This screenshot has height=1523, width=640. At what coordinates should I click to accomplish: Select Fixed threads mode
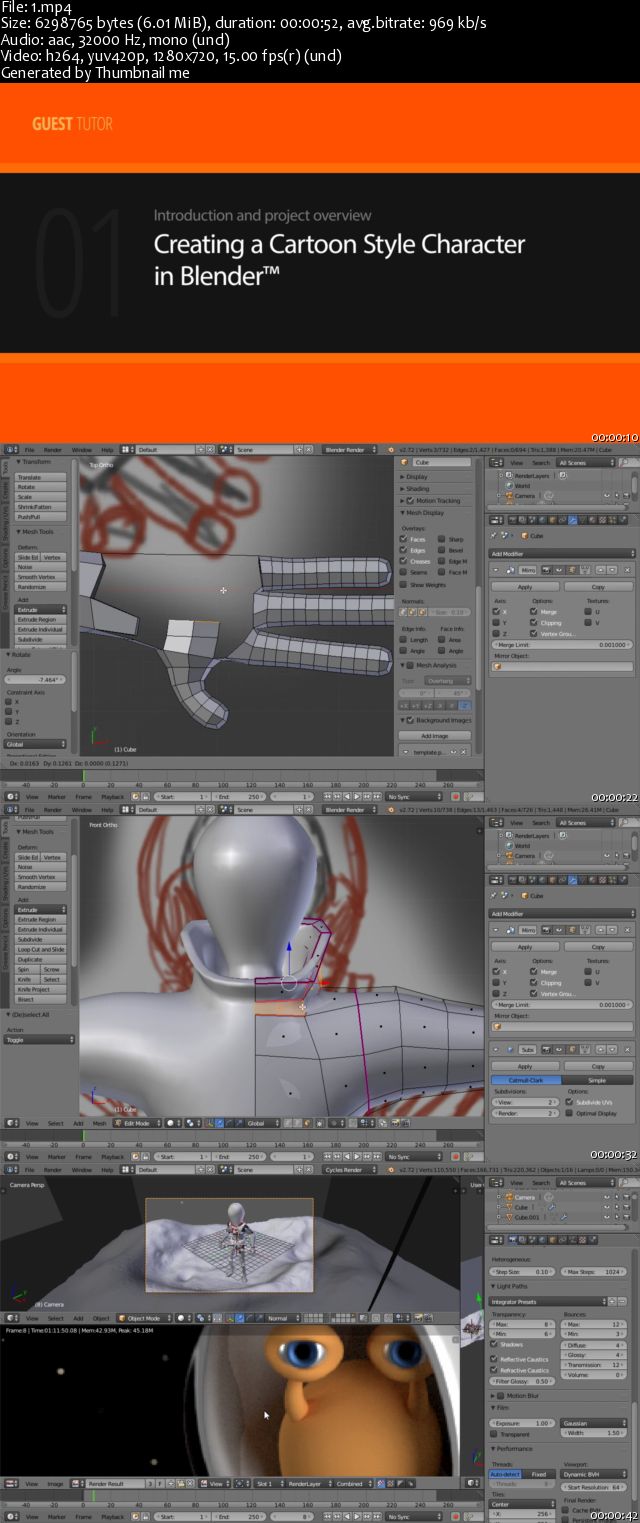point(540,1475)
